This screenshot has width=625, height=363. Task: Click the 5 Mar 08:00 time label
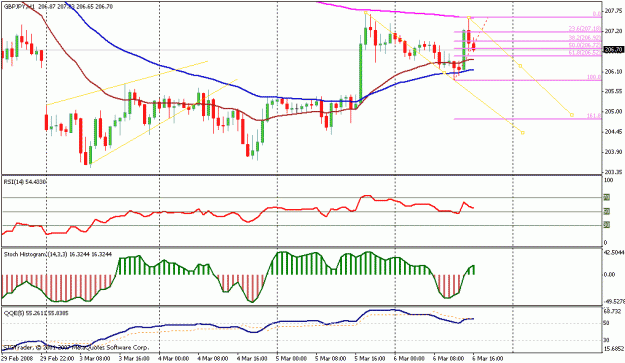pyautogui.click(x=330, y=359)
